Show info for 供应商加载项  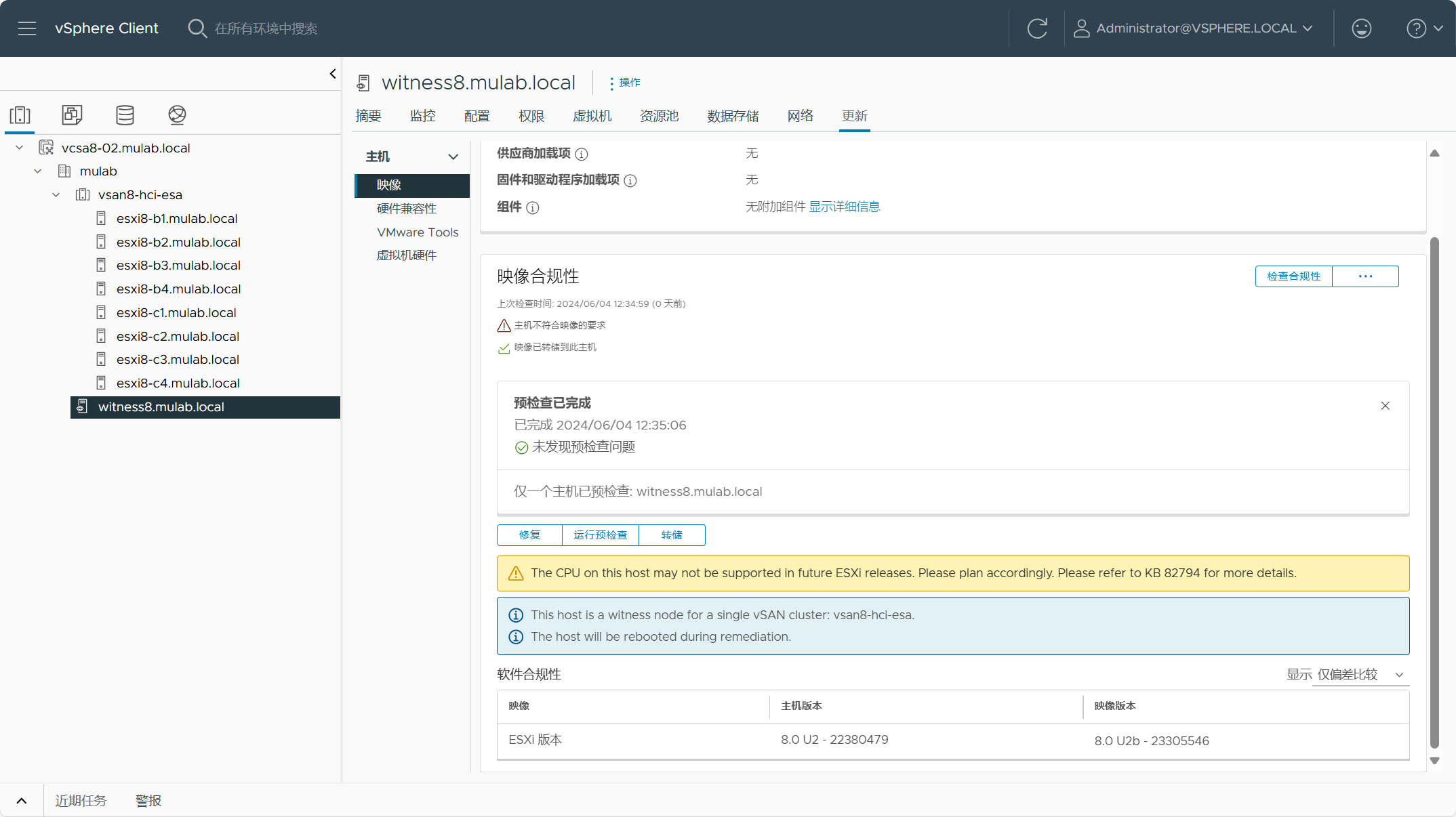[582, 154]
